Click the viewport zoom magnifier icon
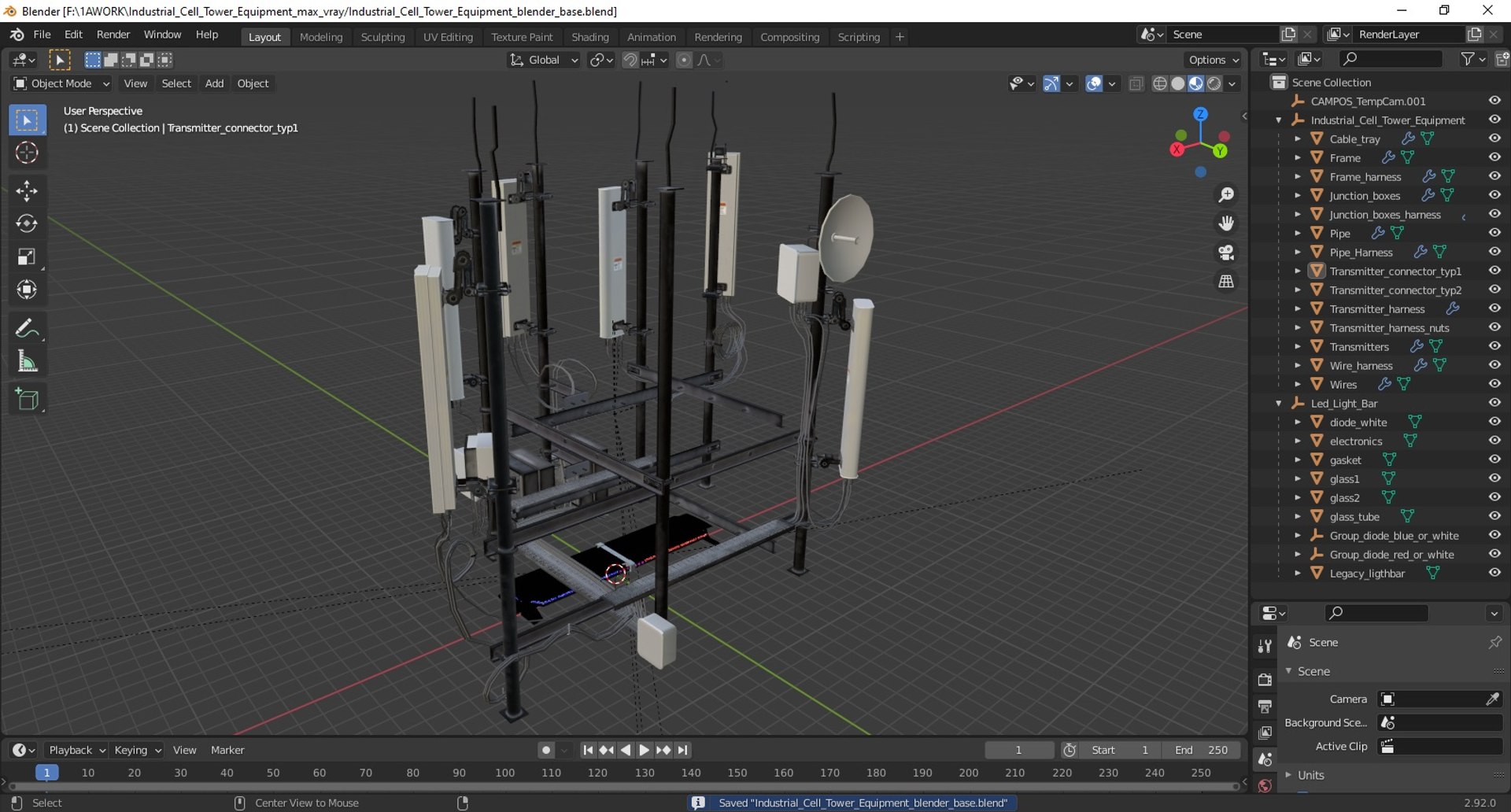Viewport: 1511px width, 812px height. pos(1226,194)
